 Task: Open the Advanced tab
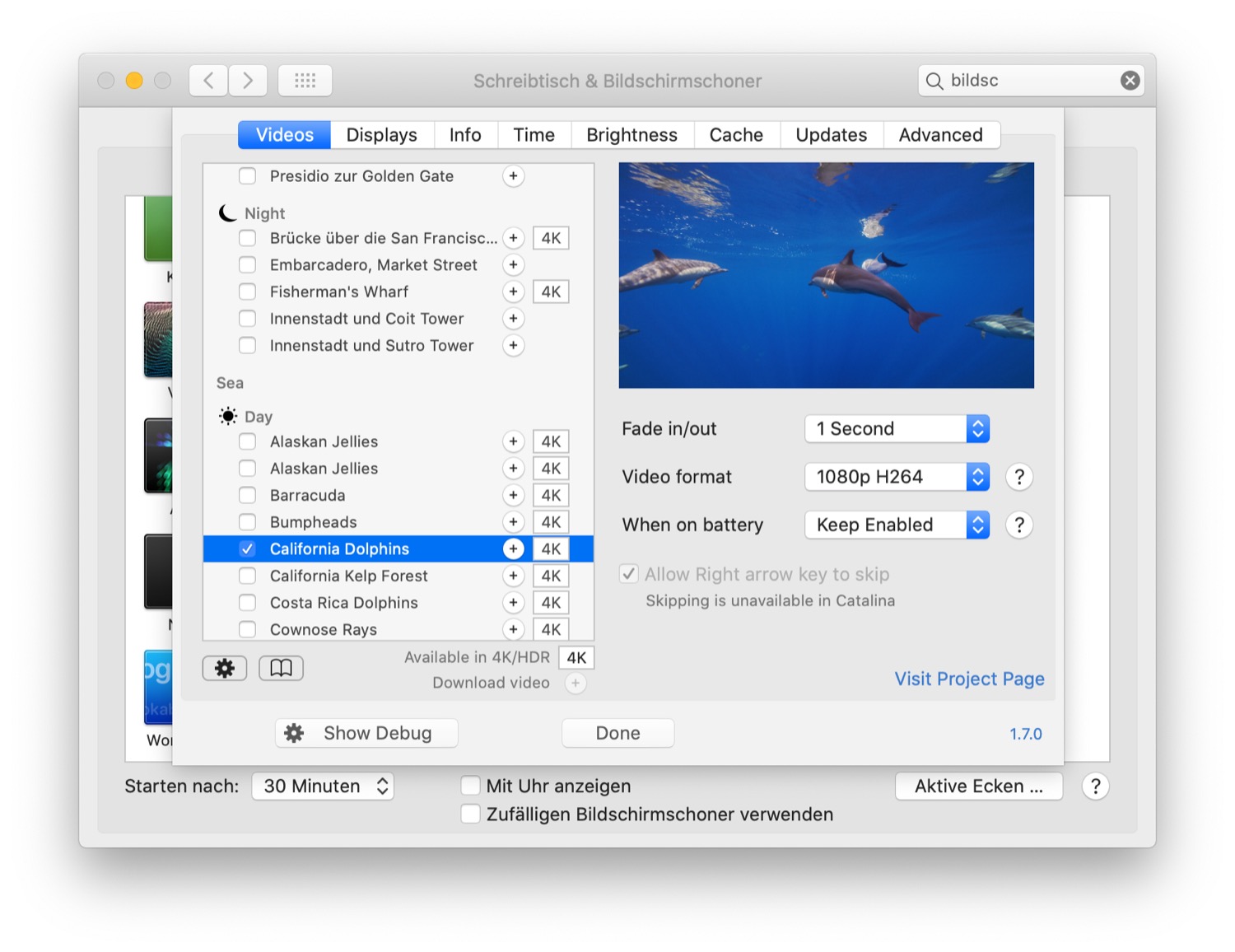(940, 135)
